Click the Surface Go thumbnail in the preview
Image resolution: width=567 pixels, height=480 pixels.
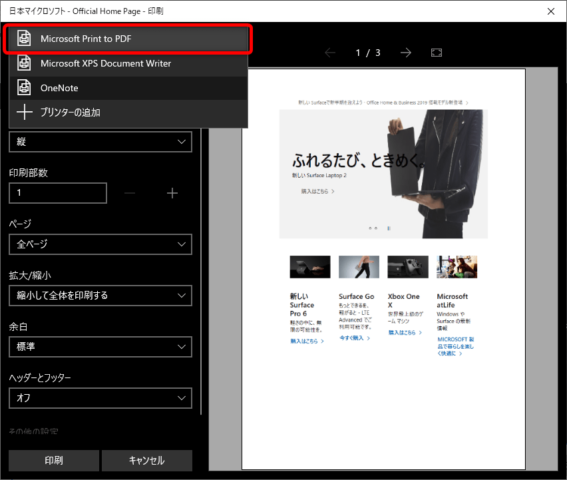359,267
